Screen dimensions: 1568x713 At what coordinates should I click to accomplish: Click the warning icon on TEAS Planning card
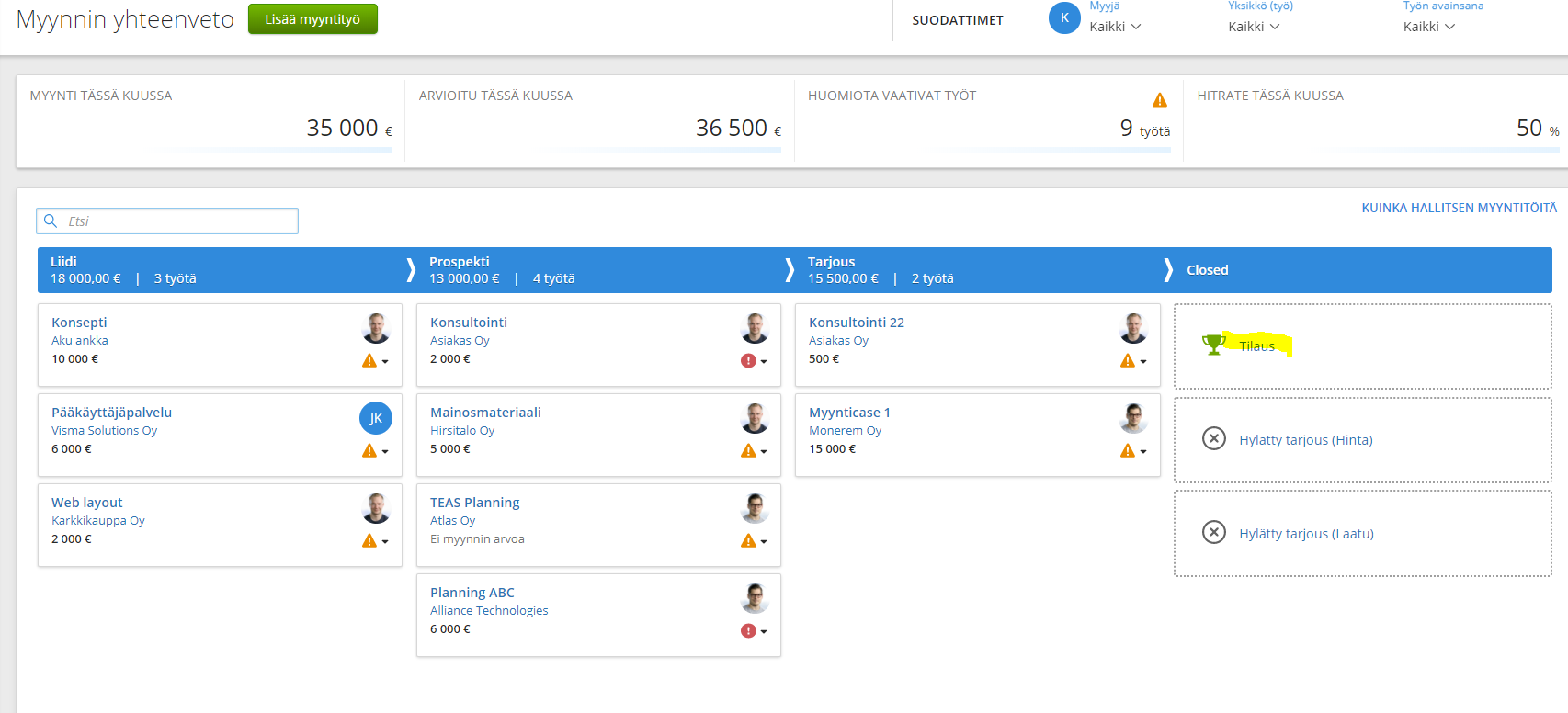(748, 541)
